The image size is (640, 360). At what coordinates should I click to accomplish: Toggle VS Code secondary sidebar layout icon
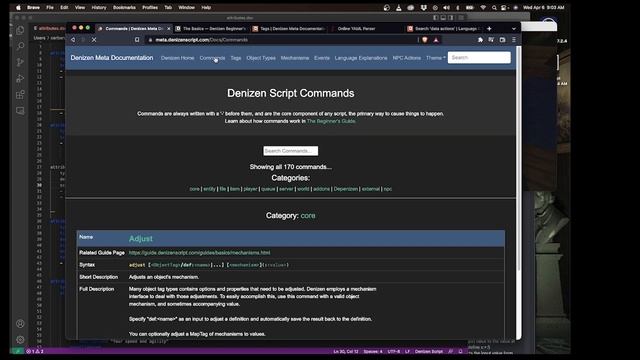point(450,18)
